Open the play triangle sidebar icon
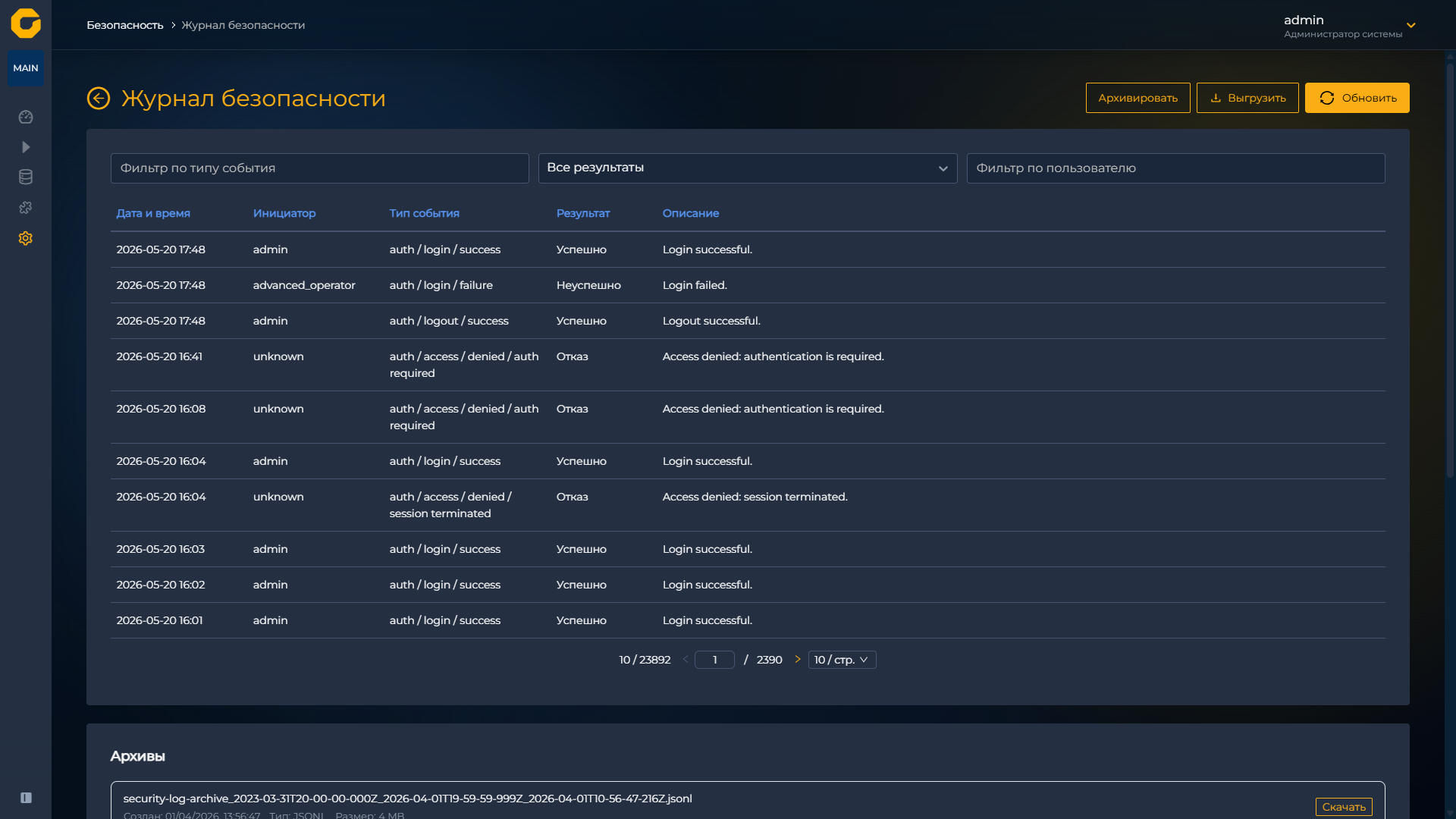1456x819 pixels. pyautogui.click(x=26, y=147)
